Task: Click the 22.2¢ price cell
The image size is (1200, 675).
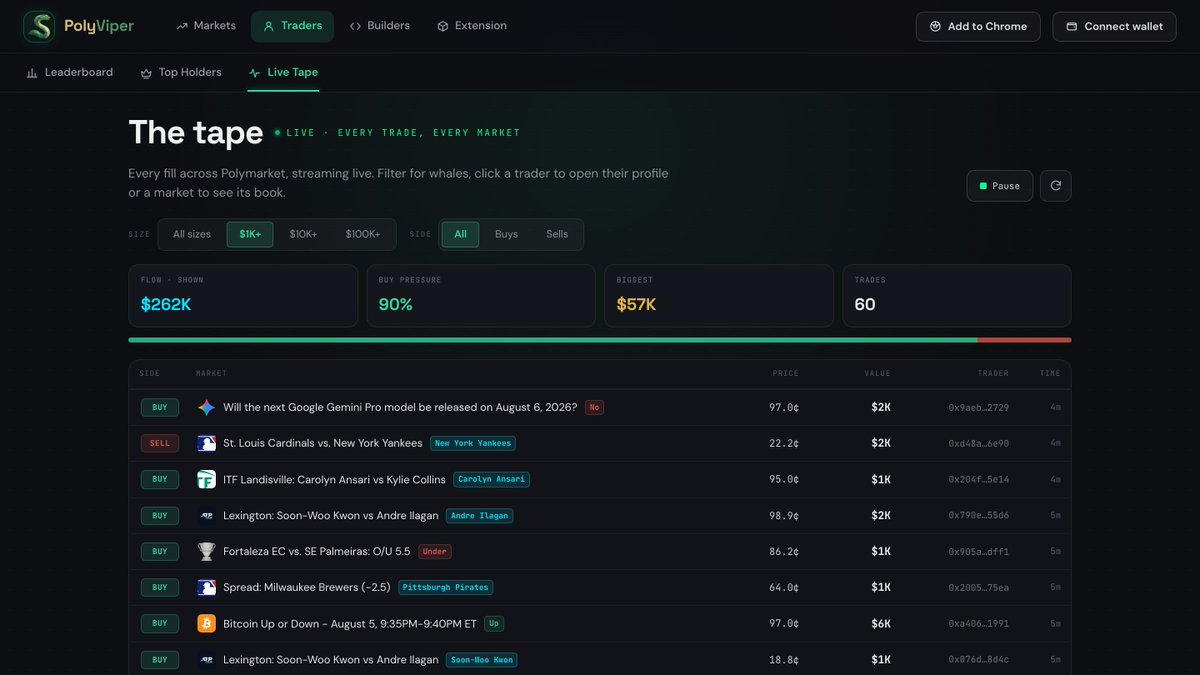Action: coord(785,443)
